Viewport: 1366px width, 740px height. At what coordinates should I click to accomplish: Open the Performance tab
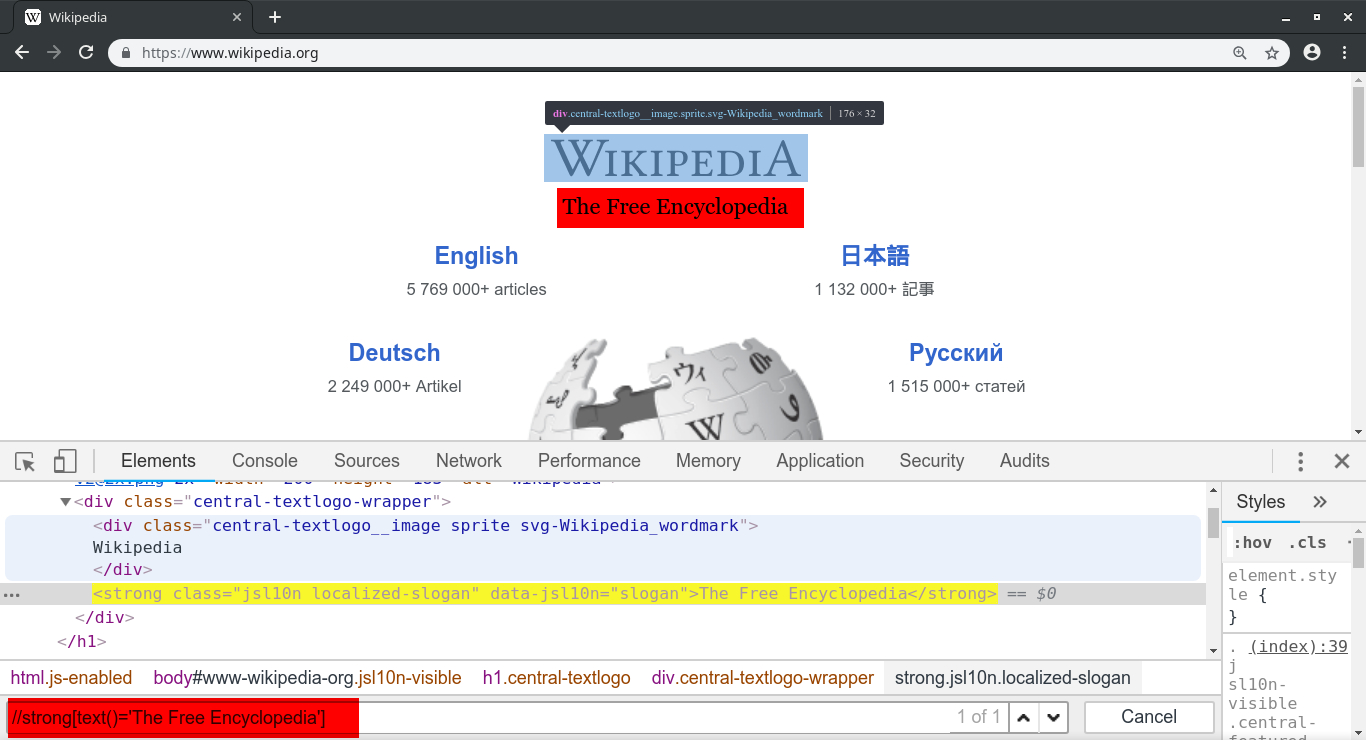point(589,461)
